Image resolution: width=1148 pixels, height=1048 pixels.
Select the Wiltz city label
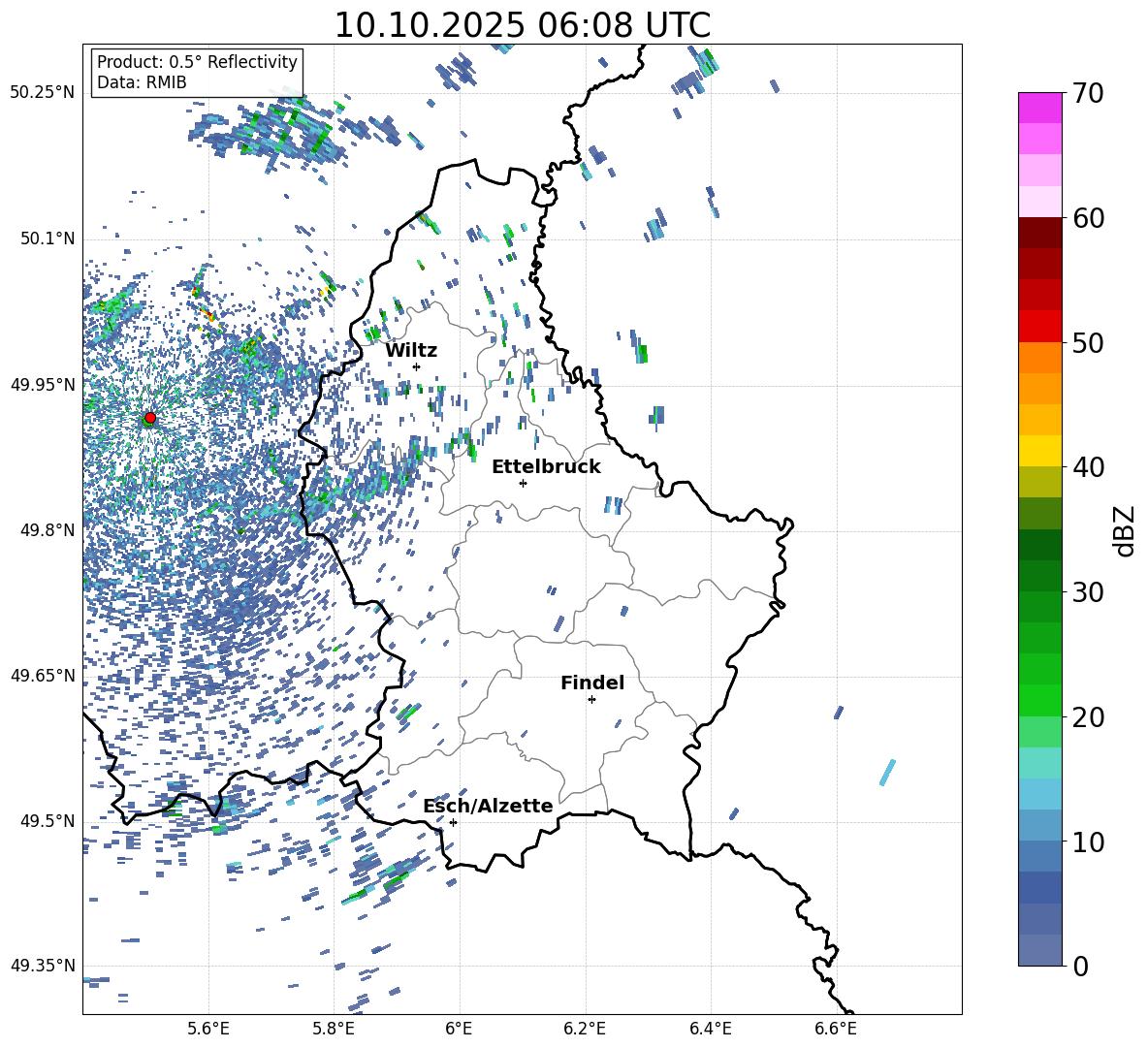tap(411, 351)
